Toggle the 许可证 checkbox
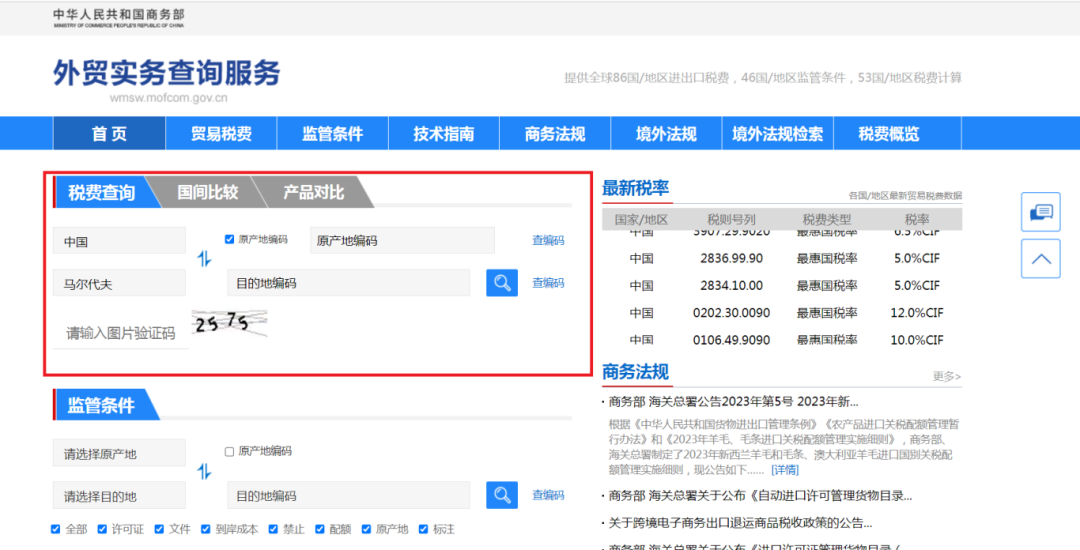Screen dimensions: 1080x550 tap(102, 529)
